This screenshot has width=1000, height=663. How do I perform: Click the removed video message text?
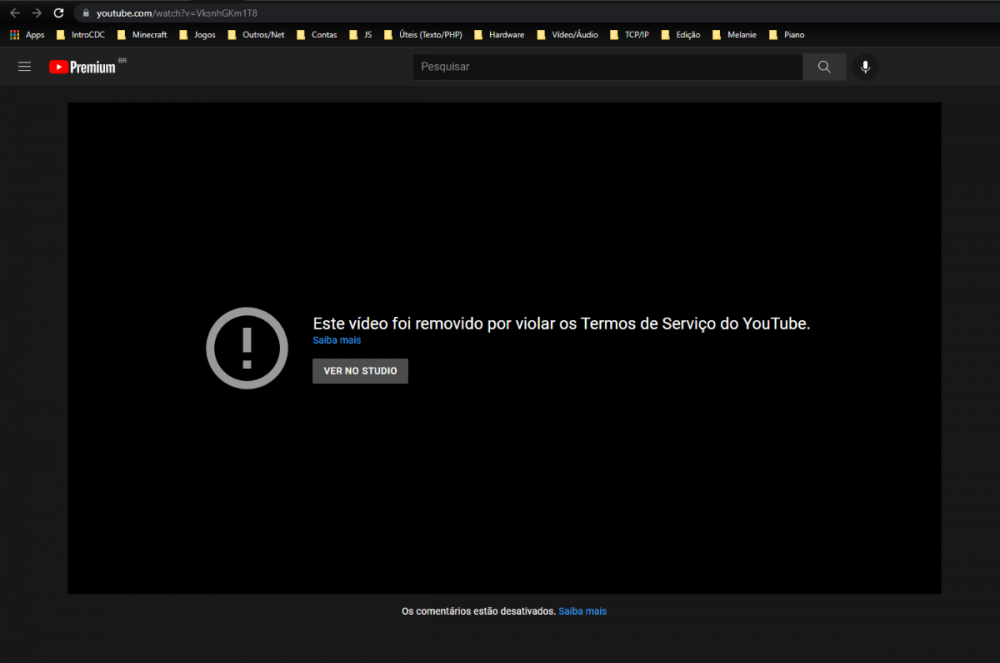click(561, 323)
